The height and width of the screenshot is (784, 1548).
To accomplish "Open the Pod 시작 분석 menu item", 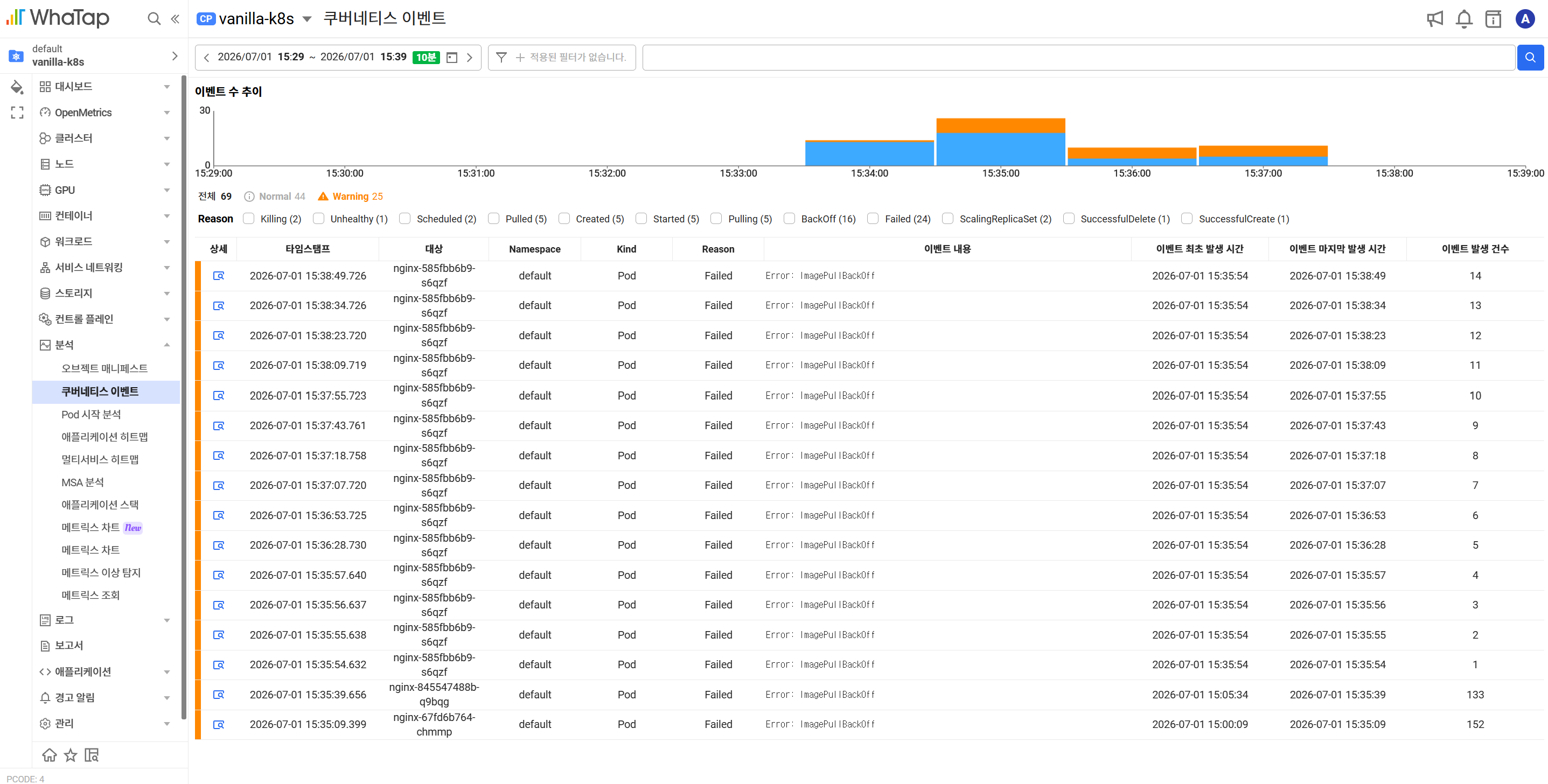I will pyautogui.click(x=90, y=414).
